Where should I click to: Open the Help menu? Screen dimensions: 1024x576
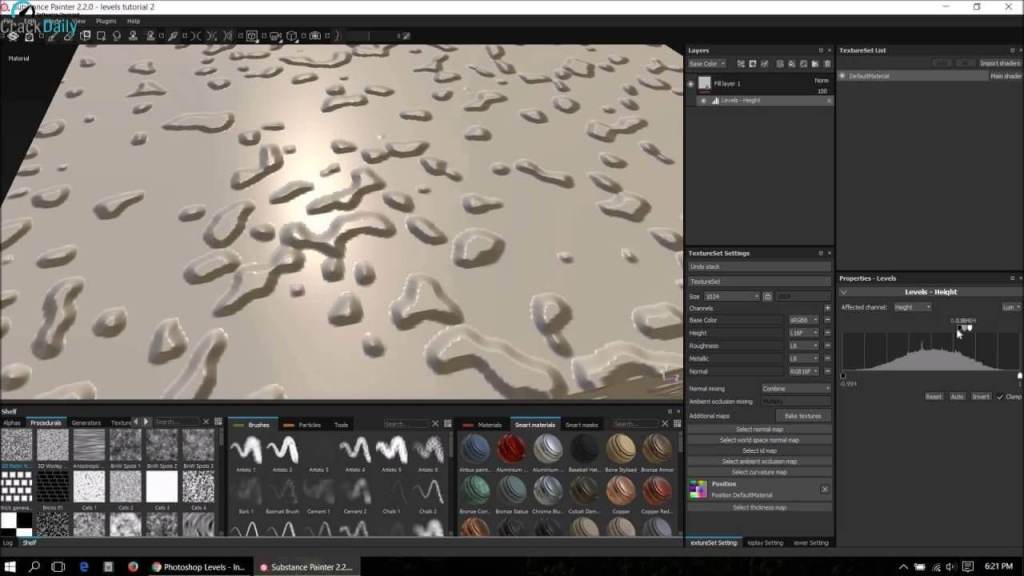133,21
